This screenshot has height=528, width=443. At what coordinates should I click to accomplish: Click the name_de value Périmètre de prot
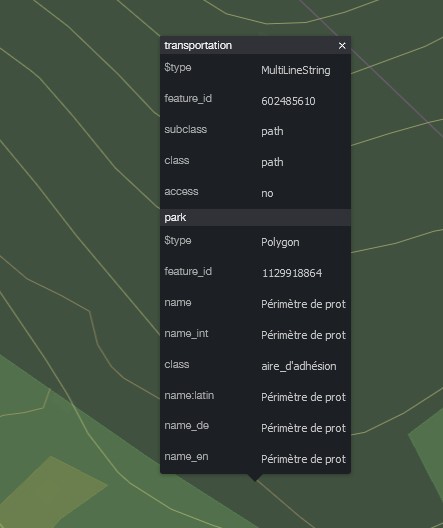click(303, 428)
